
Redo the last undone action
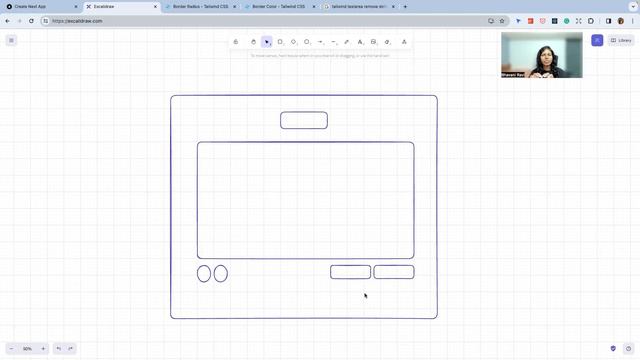[x=70, y=349]
